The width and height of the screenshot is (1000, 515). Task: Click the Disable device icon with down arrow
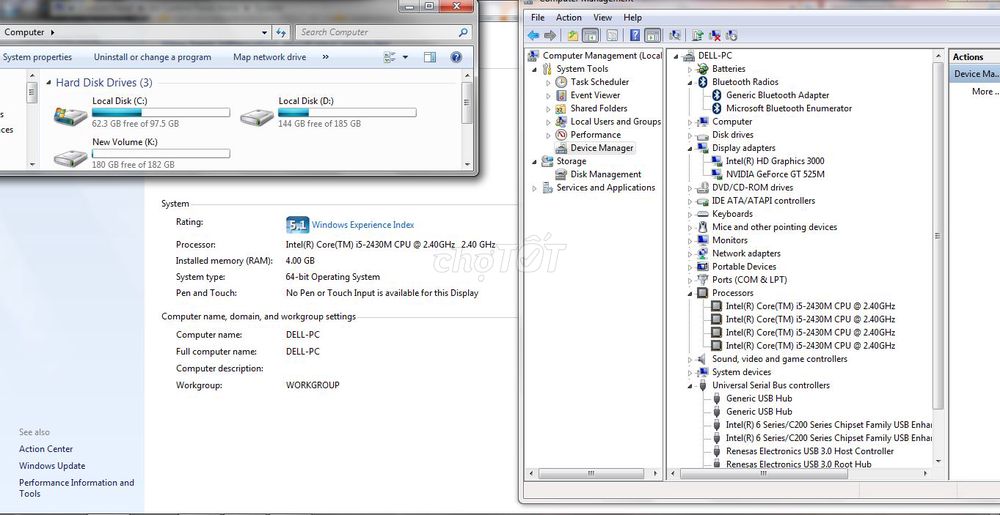(732, 35)
